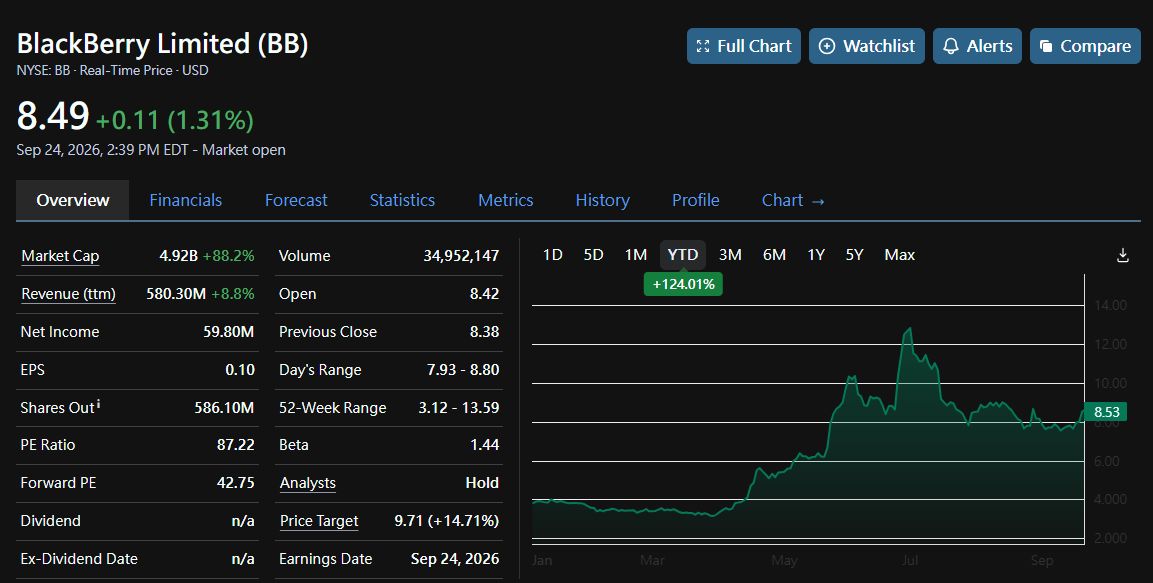Download chart data with the download icon

[1123, 255]
